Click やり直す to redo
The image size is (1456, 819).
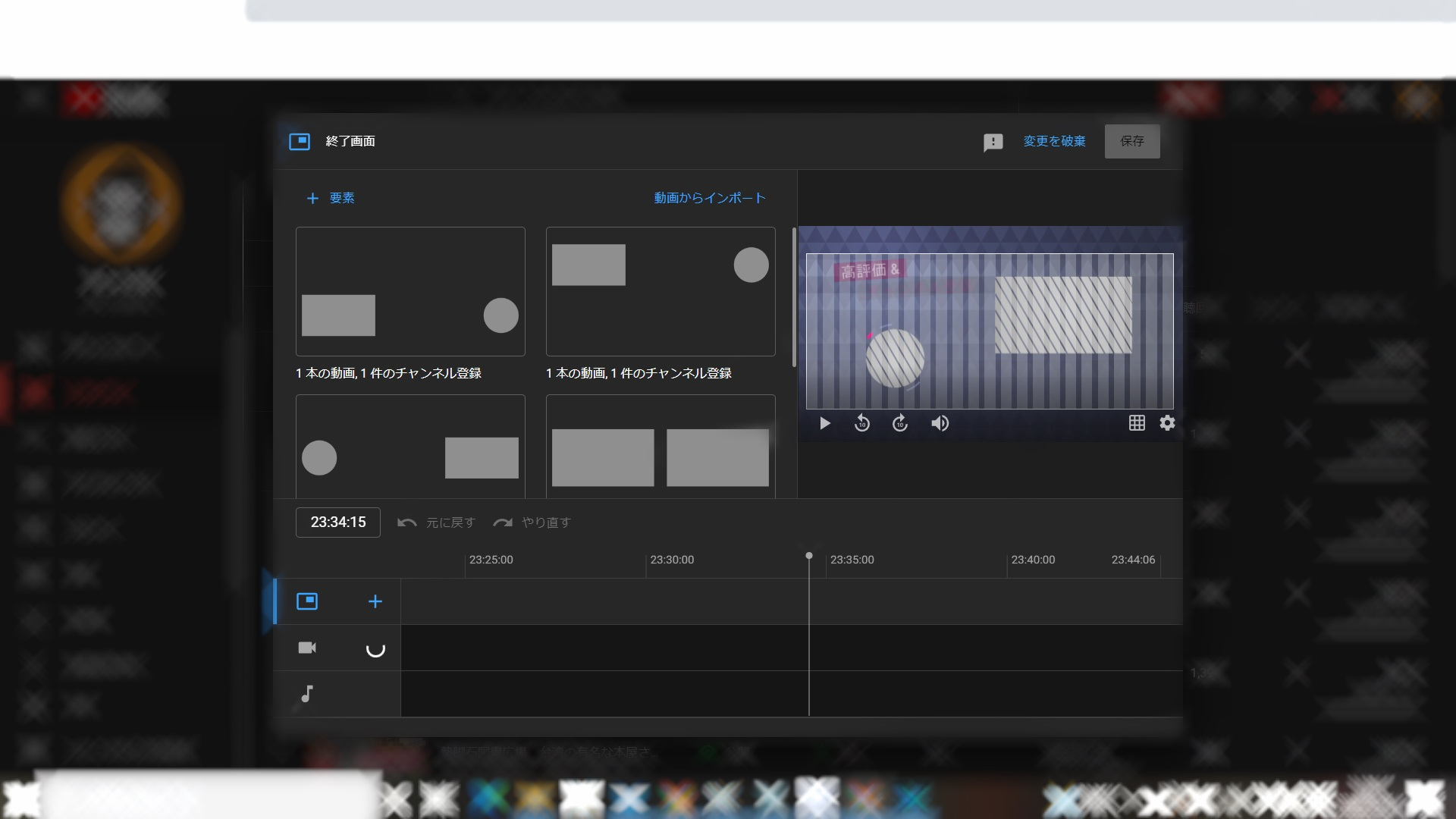coord(532,522)
